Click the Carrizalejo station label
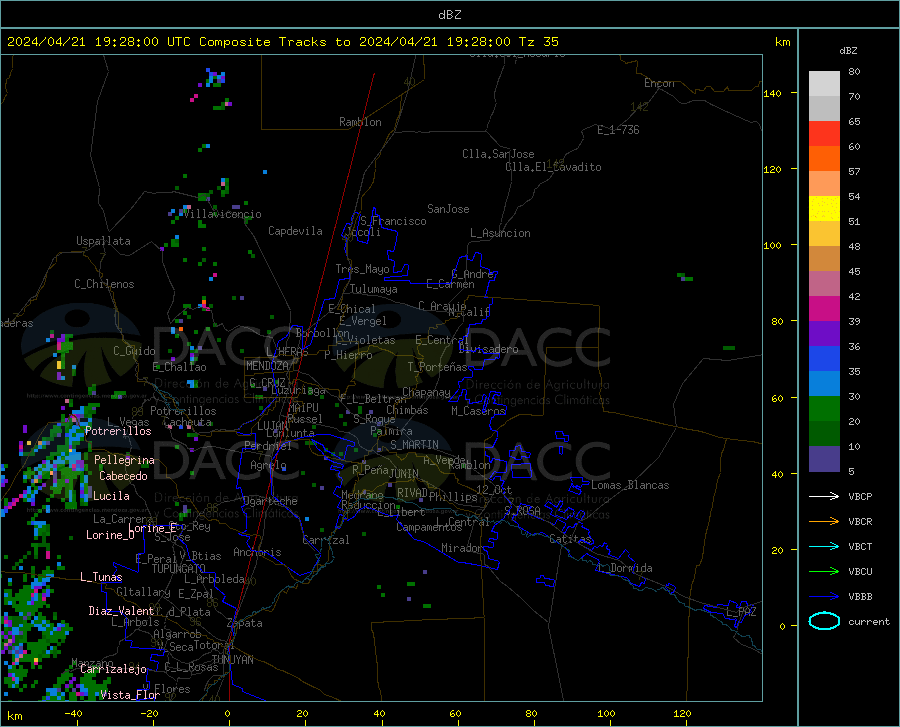900x727 pixels. click(113, 669)
